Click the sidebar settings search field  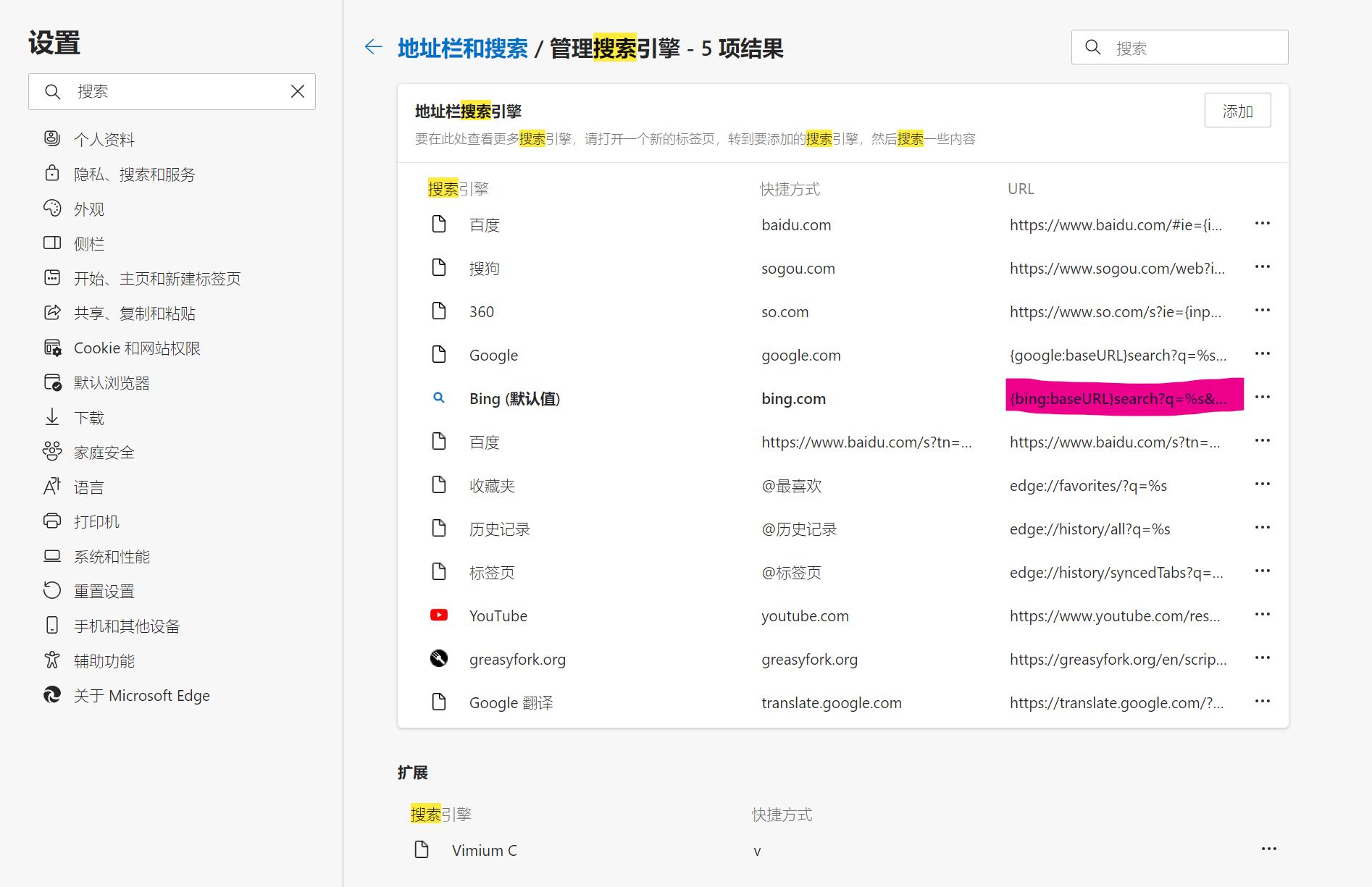point(172,91)
